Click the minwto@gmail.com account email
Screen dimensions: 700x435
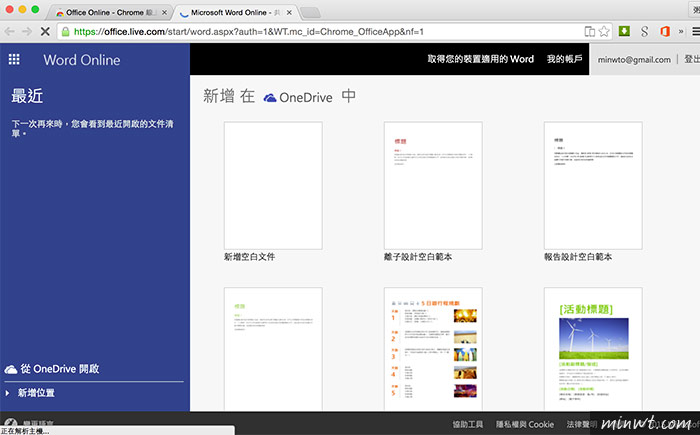pos(634,59)
